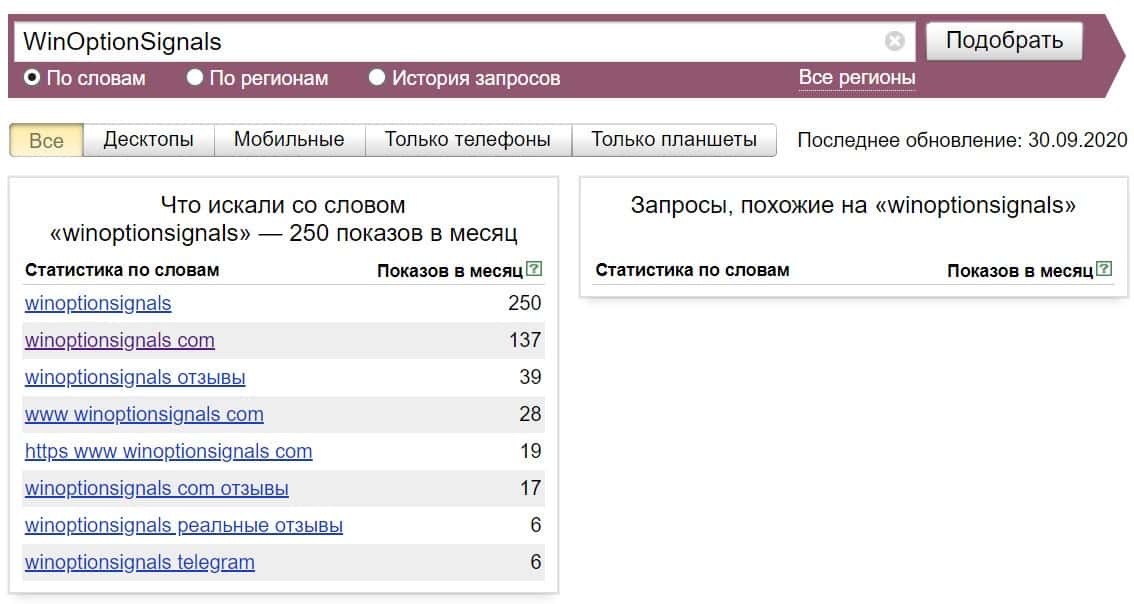Open the "Все регионы" region selector
The width and height of the screenshot is (1134, 604).
pyautogui.click(x=856, y=77)
